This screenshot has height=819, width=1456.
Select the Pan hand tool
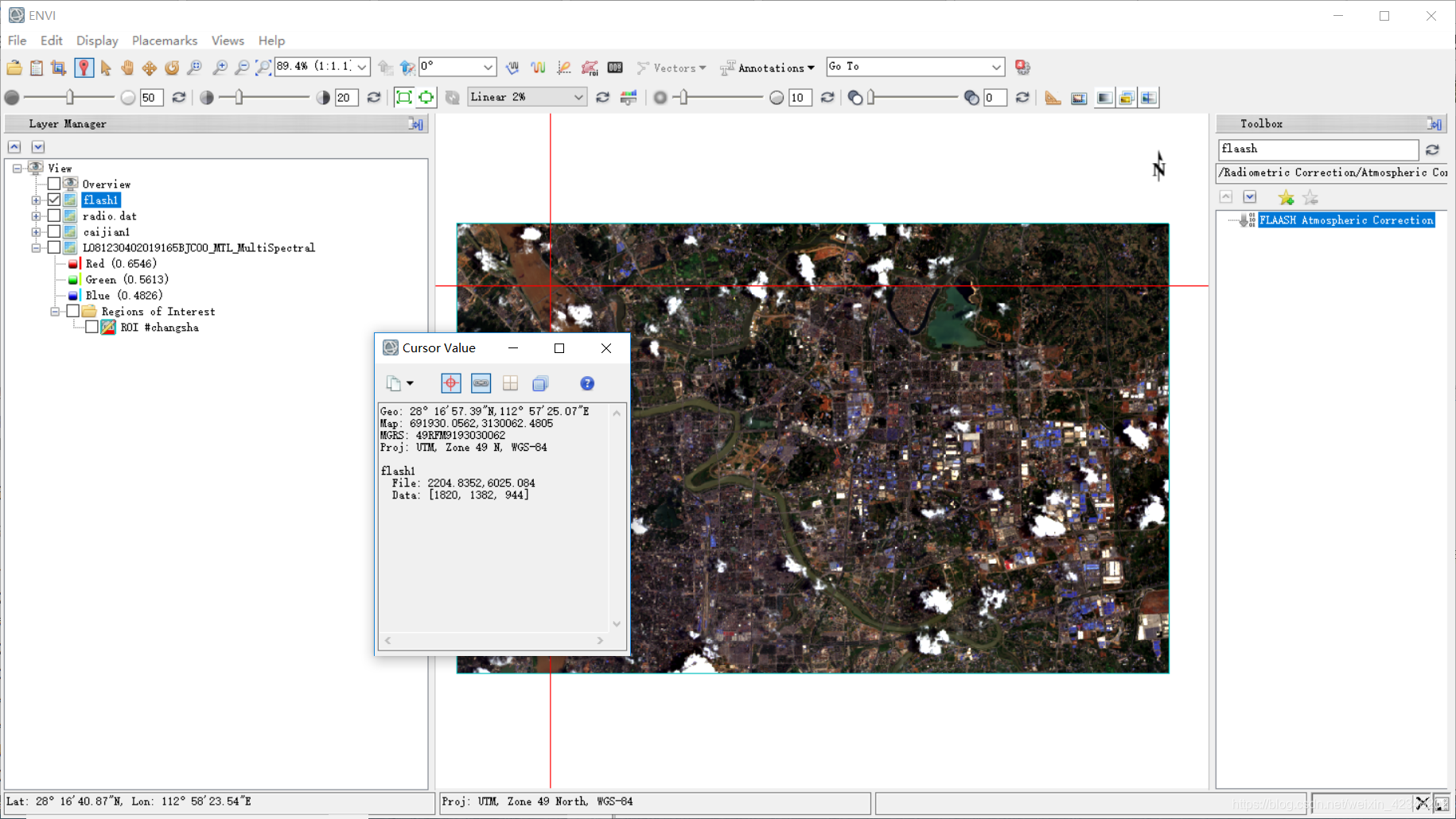[x=127, y=68]
